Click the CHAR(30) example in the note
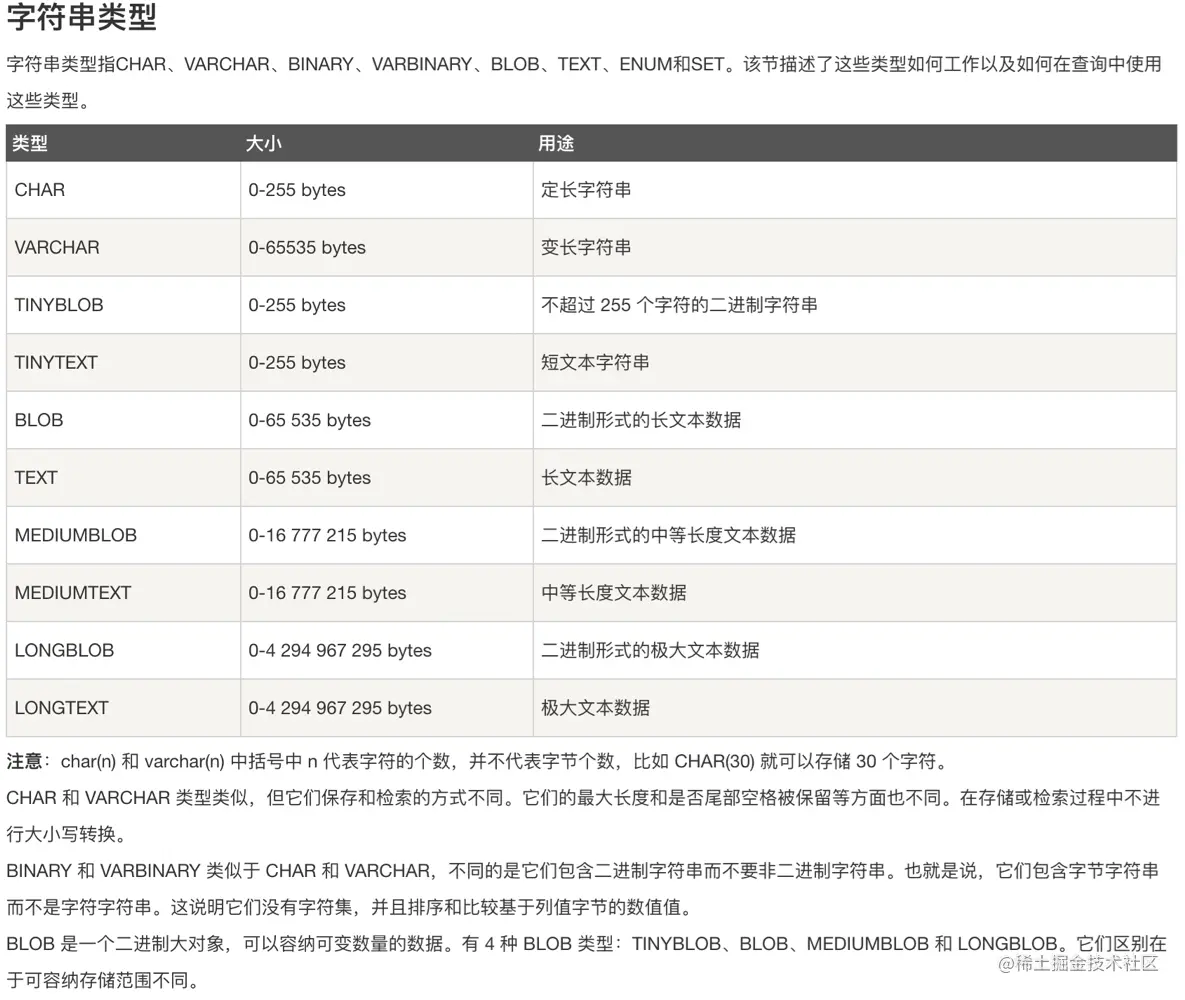The image size is (1185, 1000). pyautogui.click(x=714, y=761)
